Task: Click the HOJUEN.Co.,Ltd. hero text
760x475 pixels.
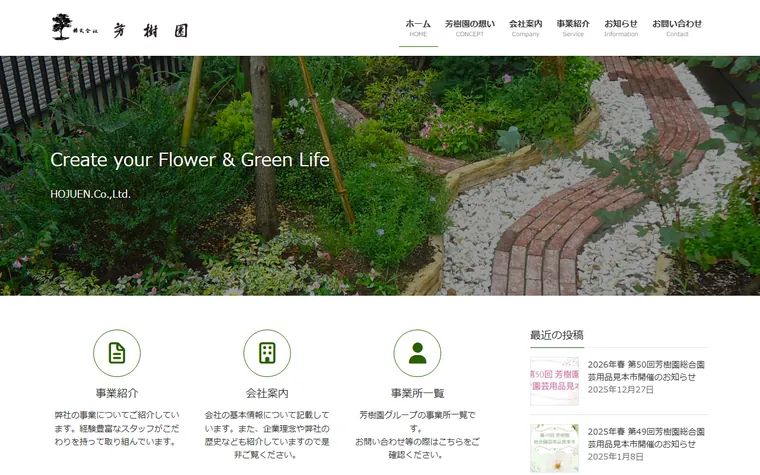Action: click(x=91, y=194)
